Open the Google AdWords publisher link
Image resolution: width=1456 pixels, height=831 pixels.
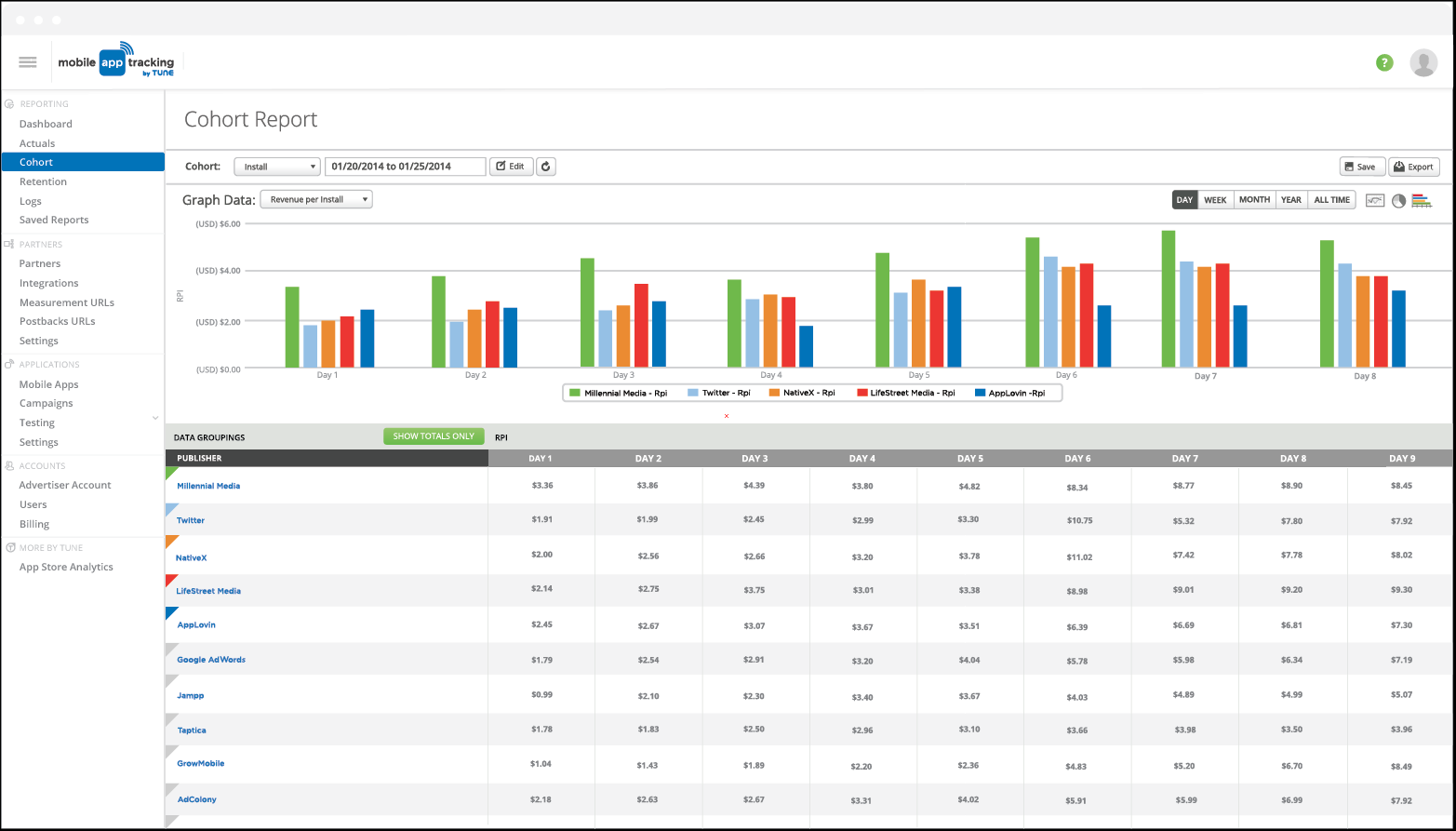click(211, 660)
